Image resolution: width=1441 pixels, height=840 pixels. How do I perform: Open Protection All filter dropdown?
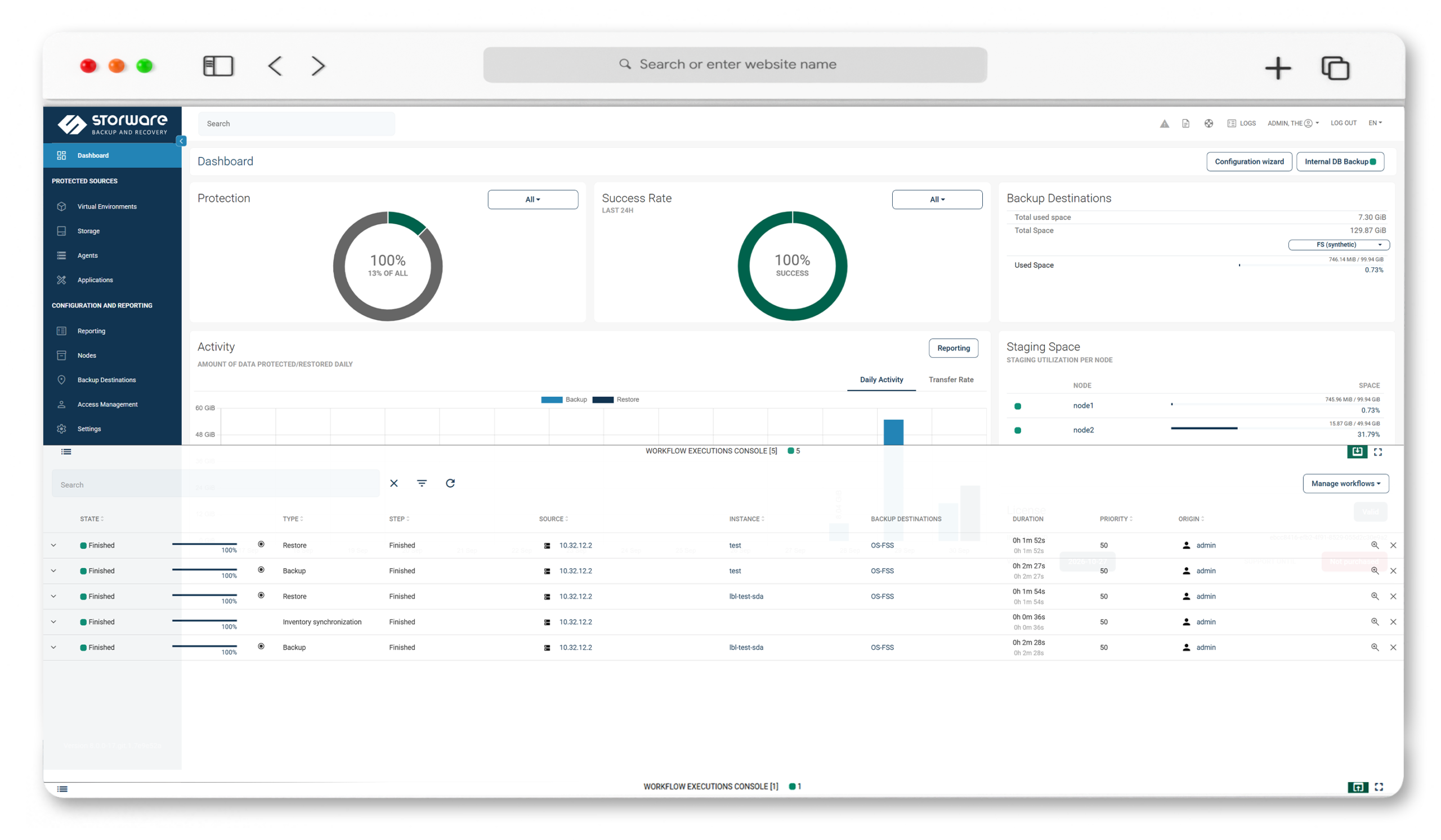[x=533, y=199]
